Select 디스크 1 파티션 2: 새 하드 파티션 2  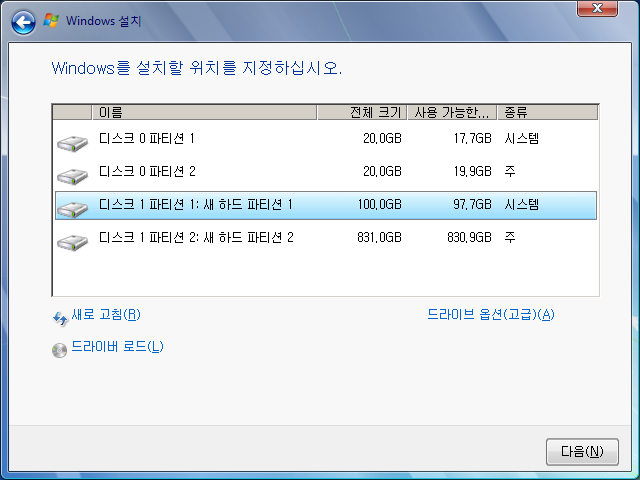pyautogui.click(x=326, y=238)
